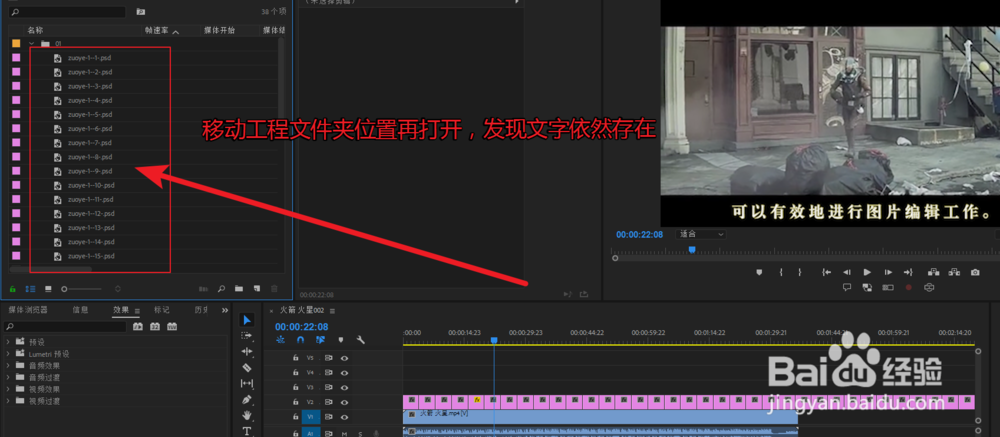Go to Out point in Program monitor
1000x437 pixels.
(x=909, y=272)
